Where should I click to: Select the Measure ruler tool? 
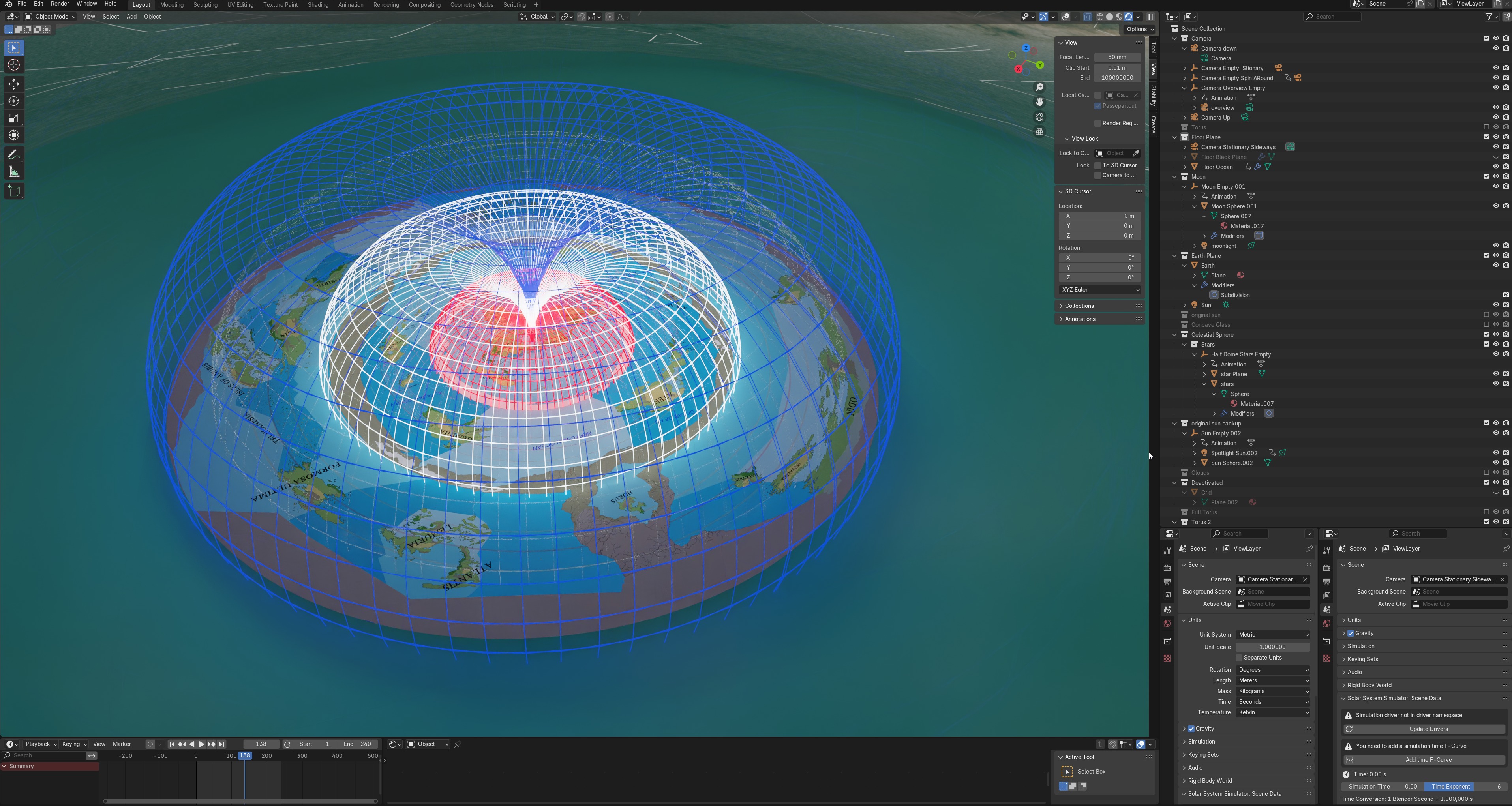coord(13,172)
